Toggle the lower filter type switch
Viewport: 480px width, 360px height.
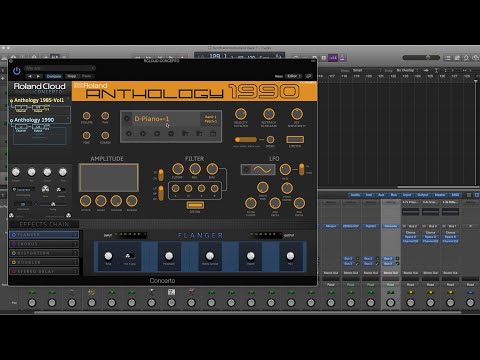(161, 193)
